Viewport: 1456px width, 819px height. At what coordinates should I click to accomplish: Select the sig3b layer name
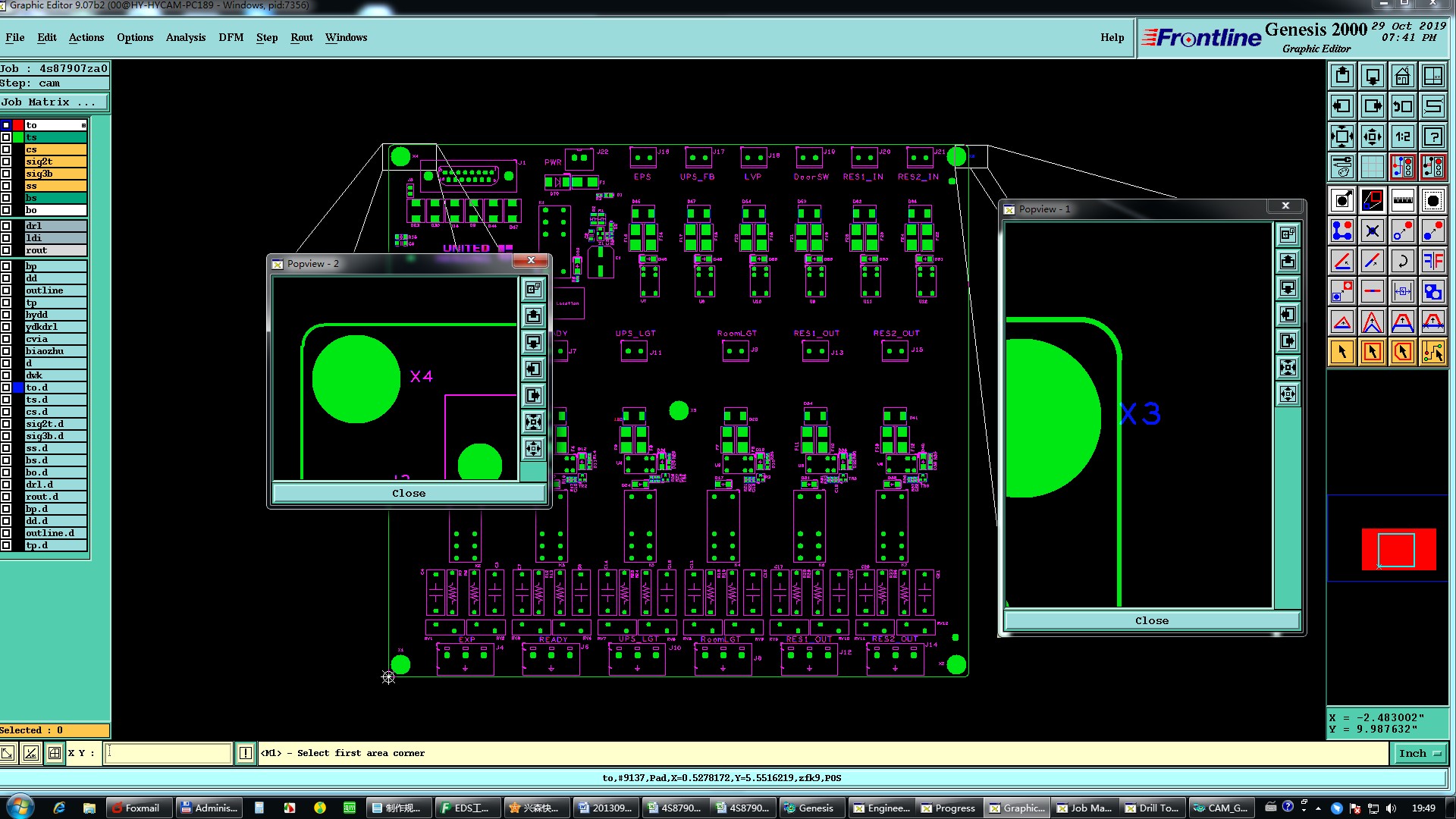pos(55,174)
